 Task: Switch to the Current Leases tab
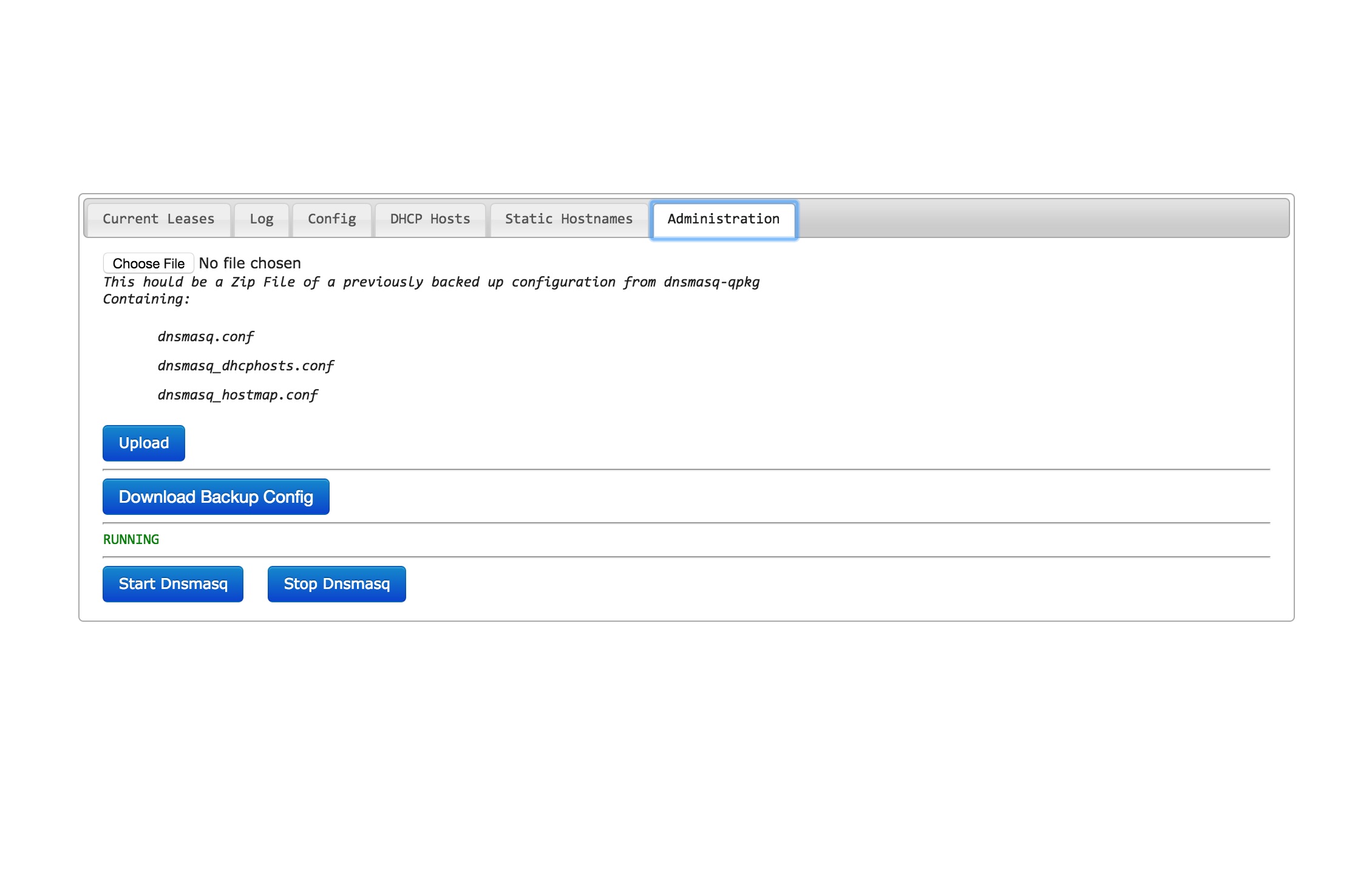(x=158, y=219)
